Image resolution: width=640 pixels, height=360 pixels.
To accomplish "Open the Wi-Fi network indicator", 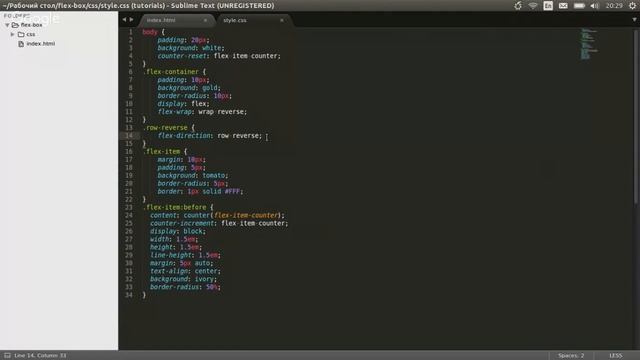I will (533, 6).
